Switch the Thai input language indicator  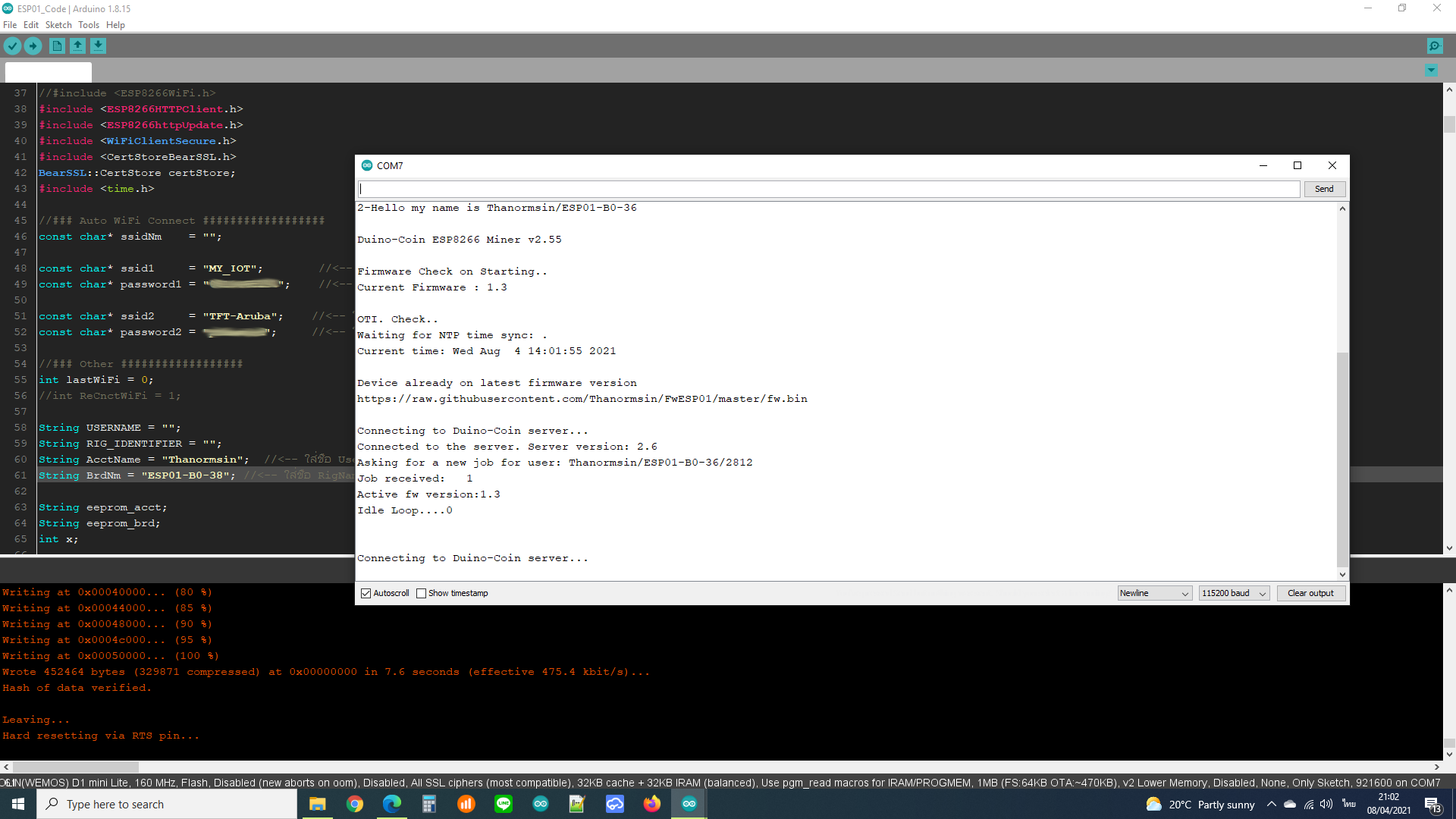coord(1349,804)
